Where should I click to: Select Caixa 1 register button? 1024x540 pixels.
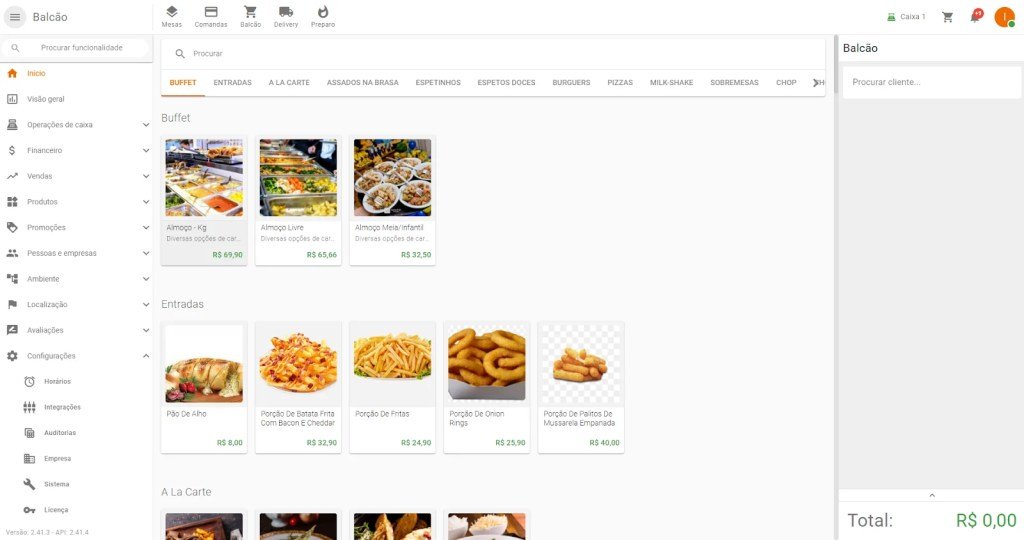pyautogui.click(x=906, y=17)
